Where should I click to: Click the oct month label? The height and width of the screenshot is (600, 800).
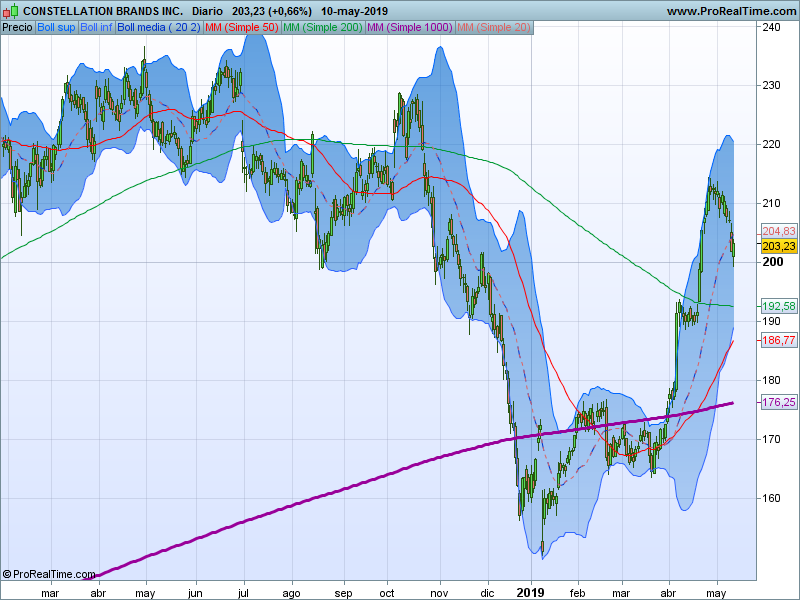(x=387, y=593)
